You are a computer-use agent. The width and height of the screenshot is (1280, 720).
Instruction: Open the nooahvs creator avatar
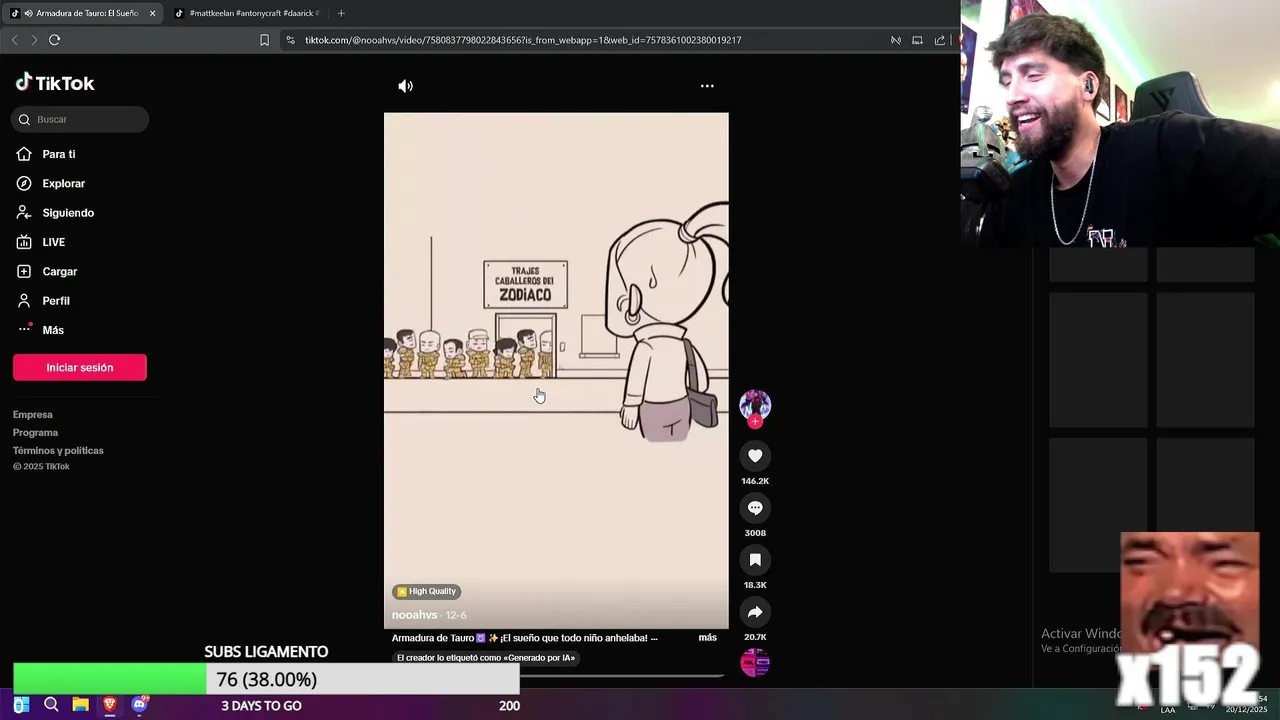(x=755, y=405)
